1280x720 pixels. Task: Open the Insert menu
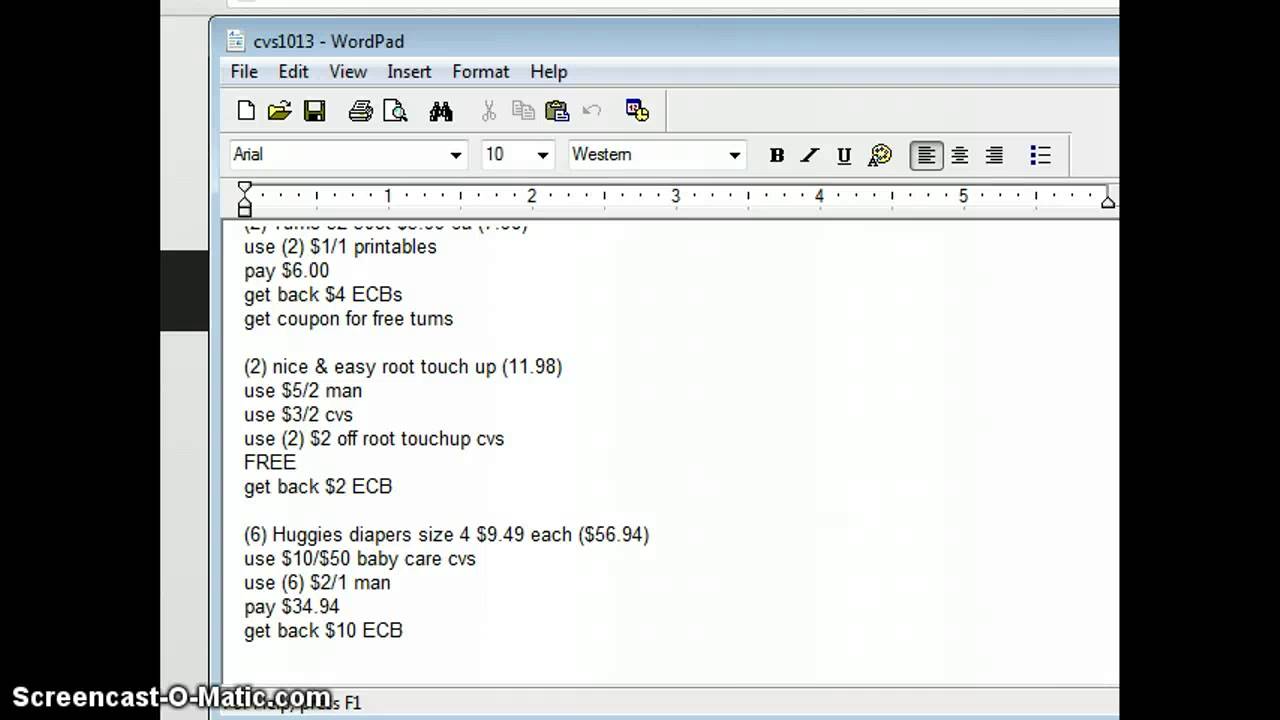pos(409,72)
